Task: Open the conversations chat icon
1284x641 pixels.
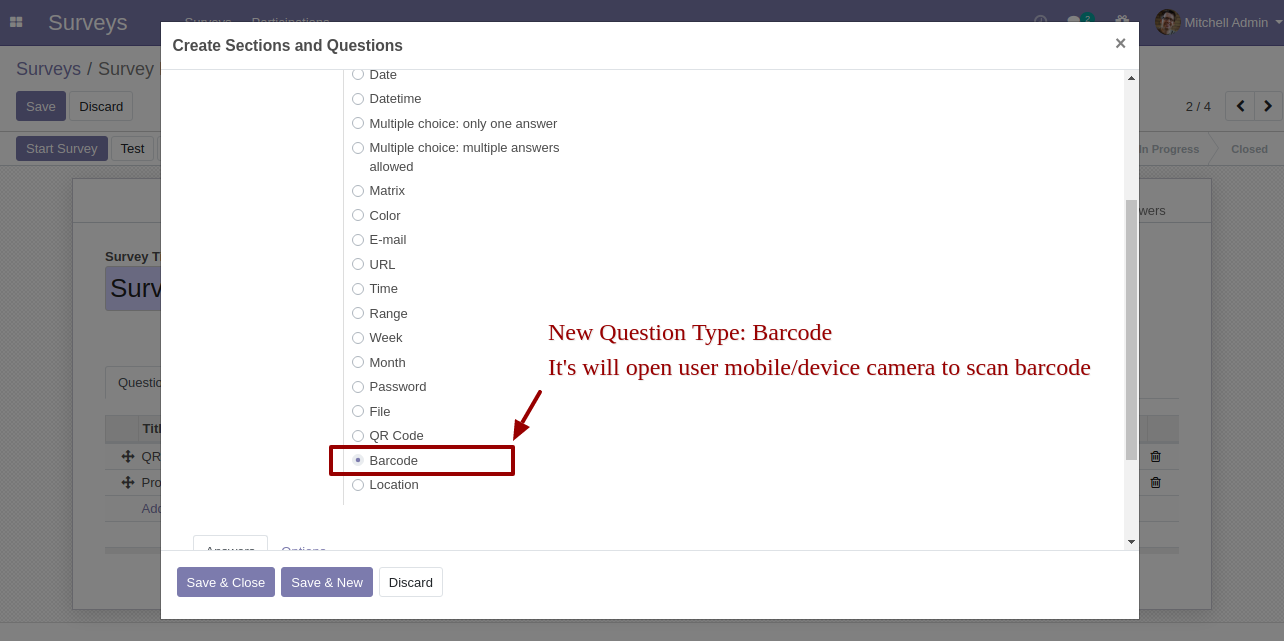Action: coord(1074,22)
